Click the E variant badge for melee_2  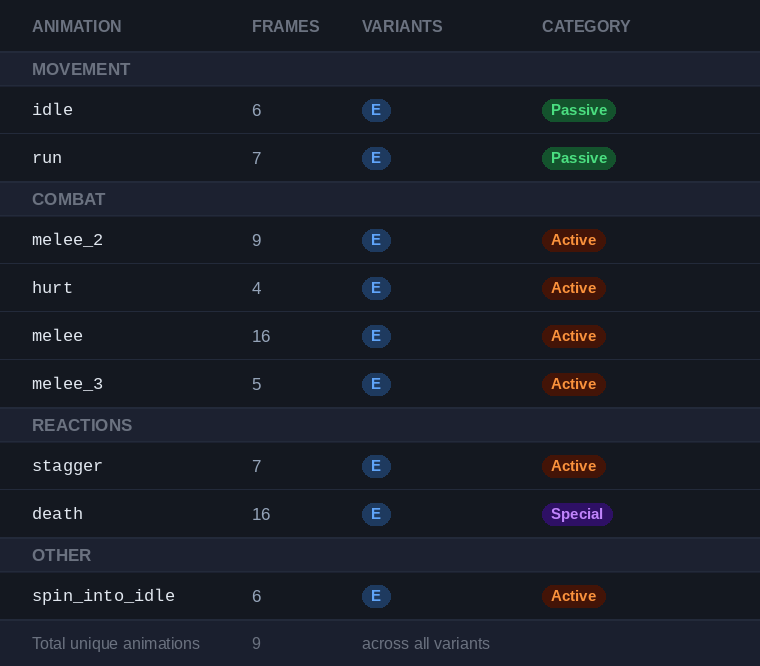point(376,240)
